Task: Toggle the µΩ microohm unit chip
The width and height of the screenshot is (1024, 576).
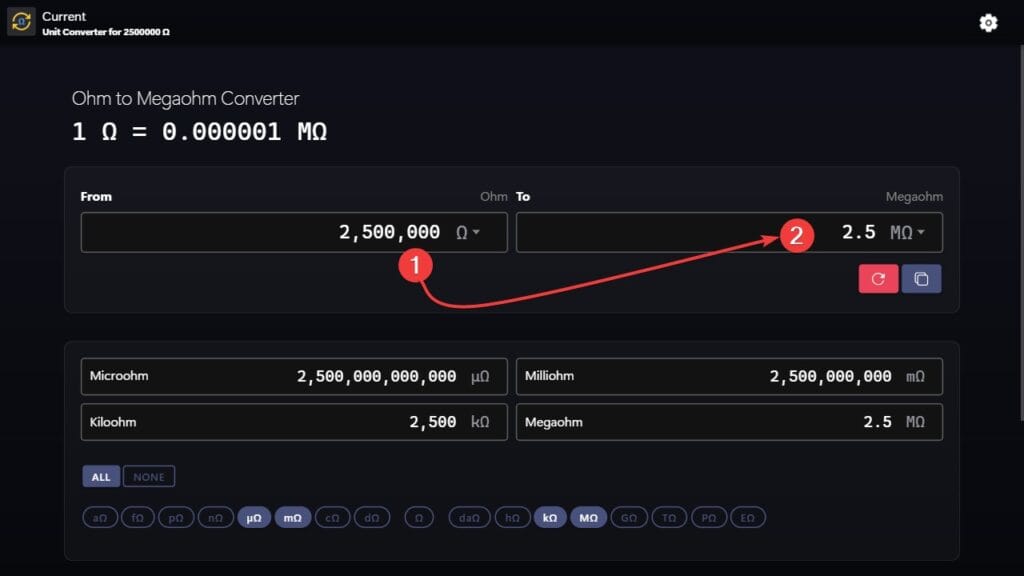Action: point(254,518)
